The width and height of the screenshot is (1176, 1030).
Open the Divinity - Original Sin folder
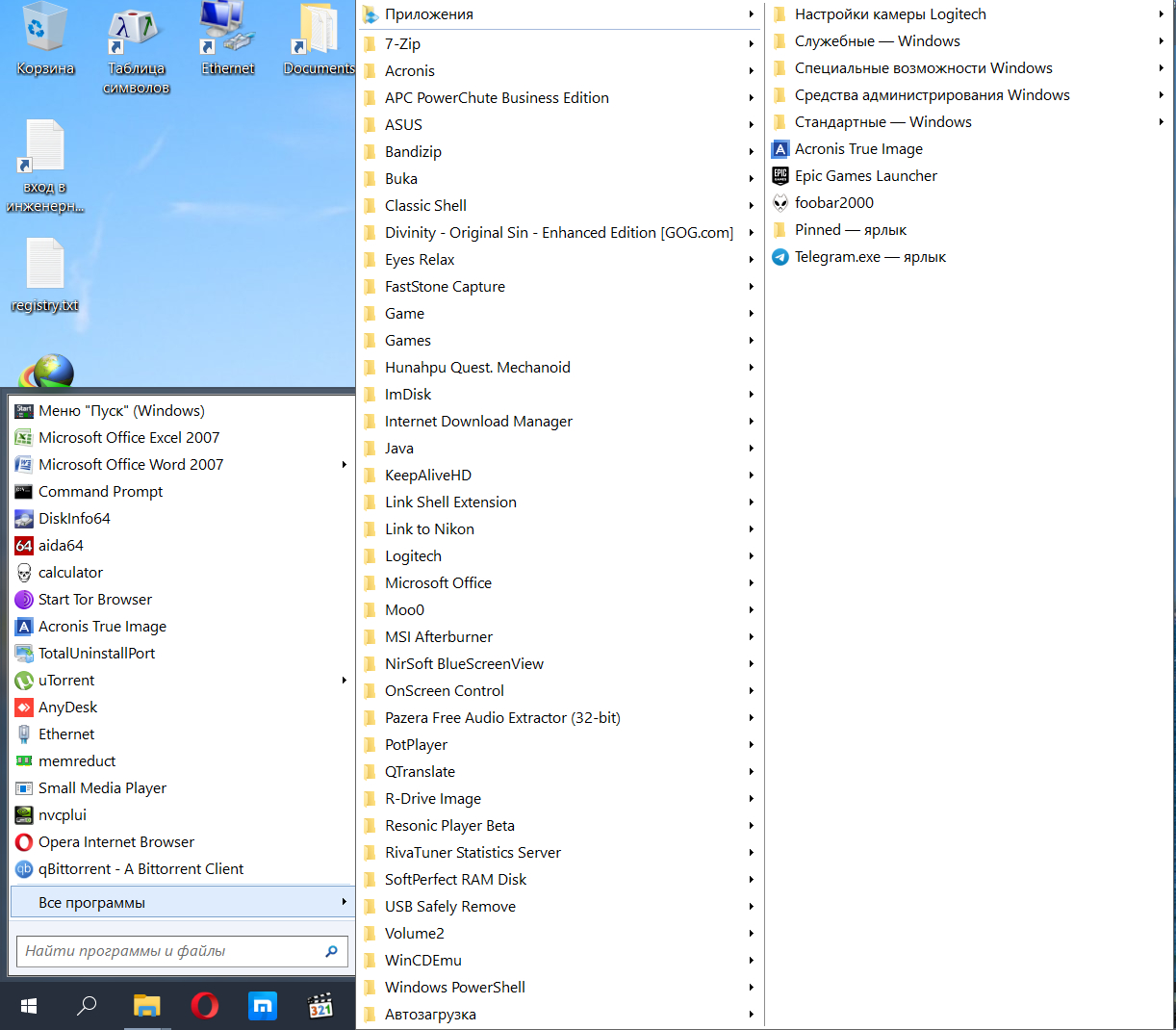coord(560,233)
